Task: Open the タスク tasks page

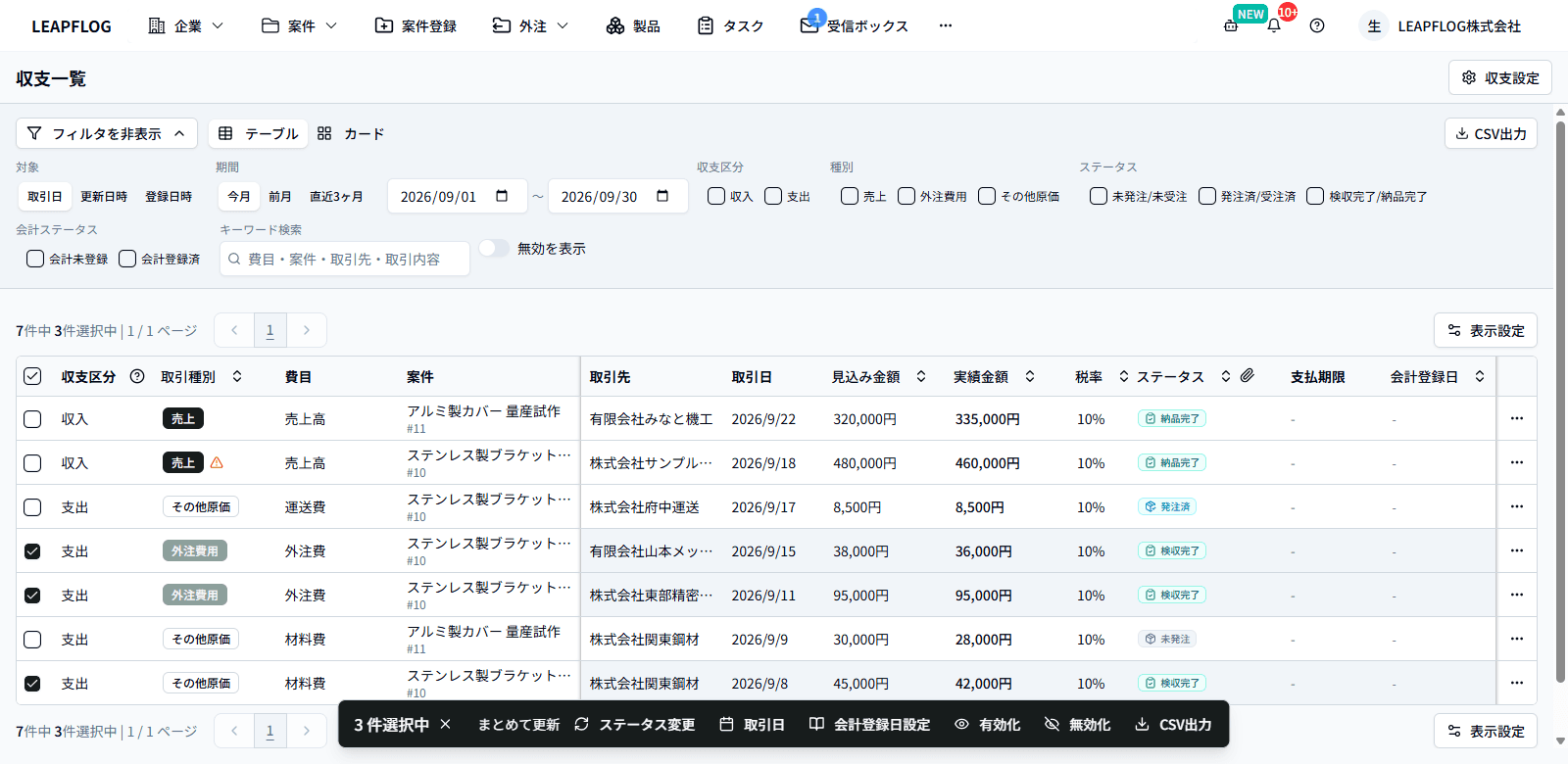Action: (x=730, y=25)
